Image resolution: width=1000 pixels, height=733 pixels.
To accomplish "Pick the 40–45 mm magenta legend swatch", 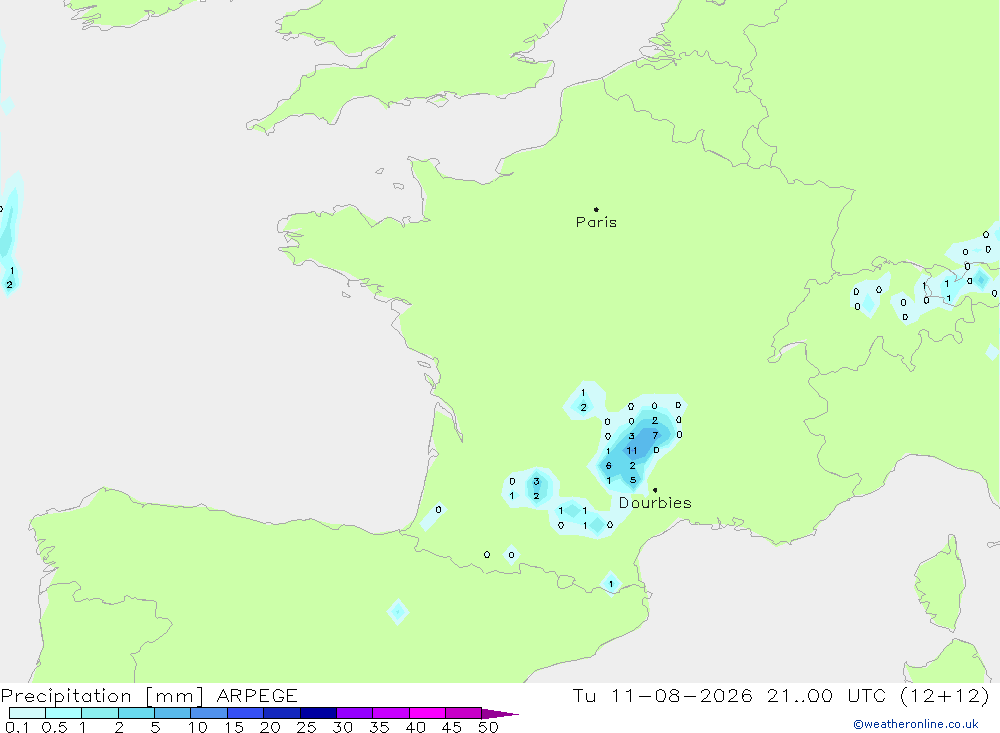I will tap(427, 713).
